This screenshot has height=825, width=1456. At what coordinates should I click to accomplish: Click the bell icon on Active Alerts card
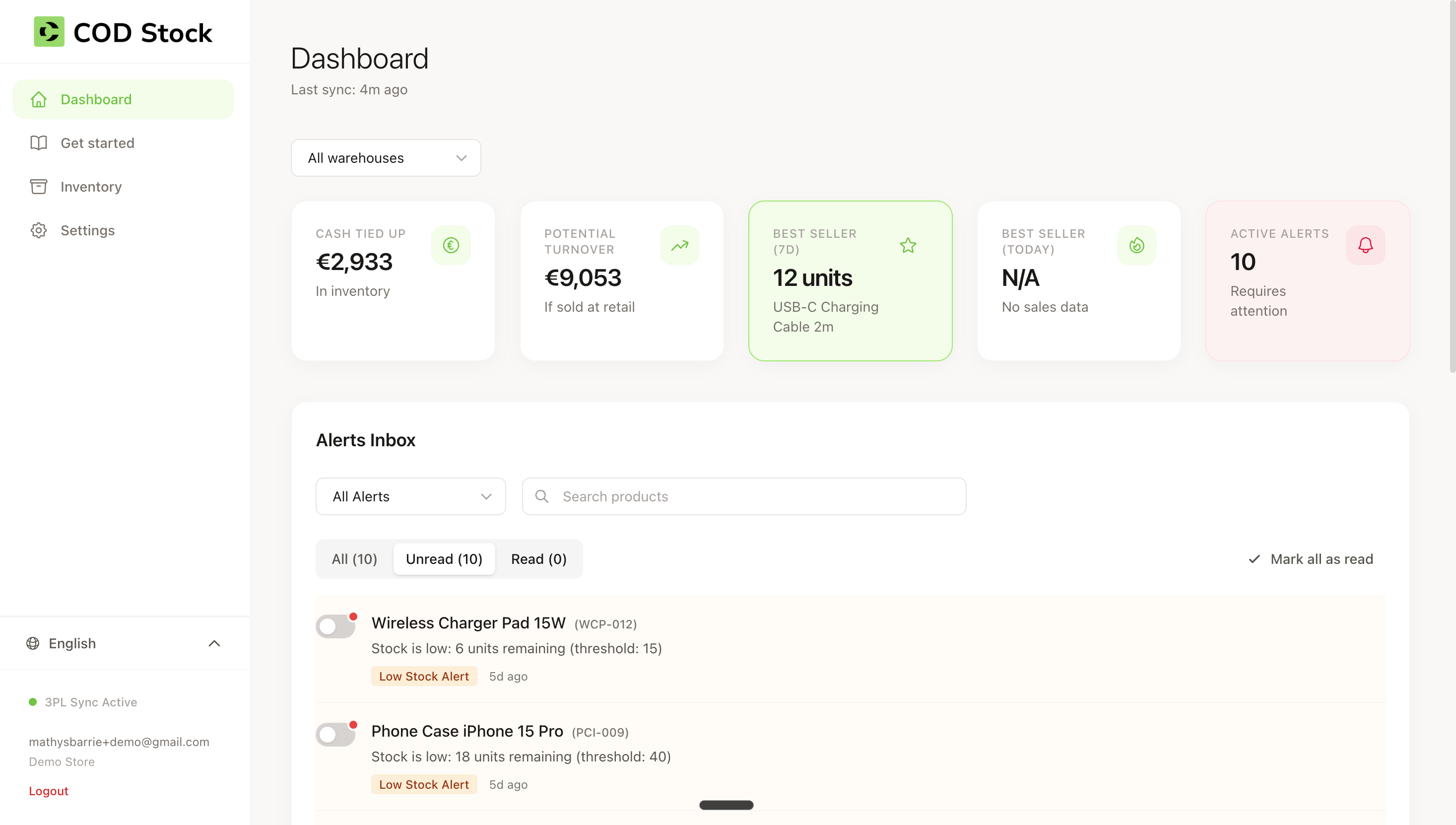pos(1365,245)
